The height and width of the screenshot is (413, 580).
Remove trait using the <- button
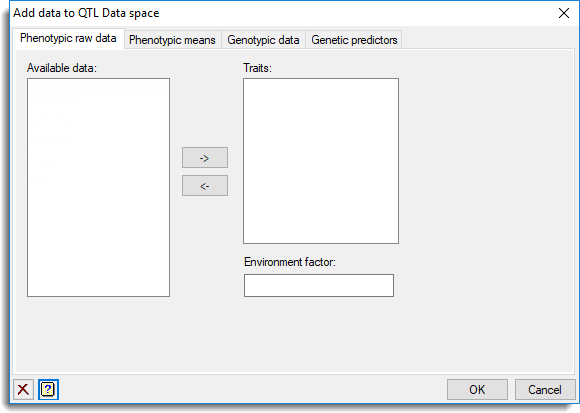[x=205, y=186]
